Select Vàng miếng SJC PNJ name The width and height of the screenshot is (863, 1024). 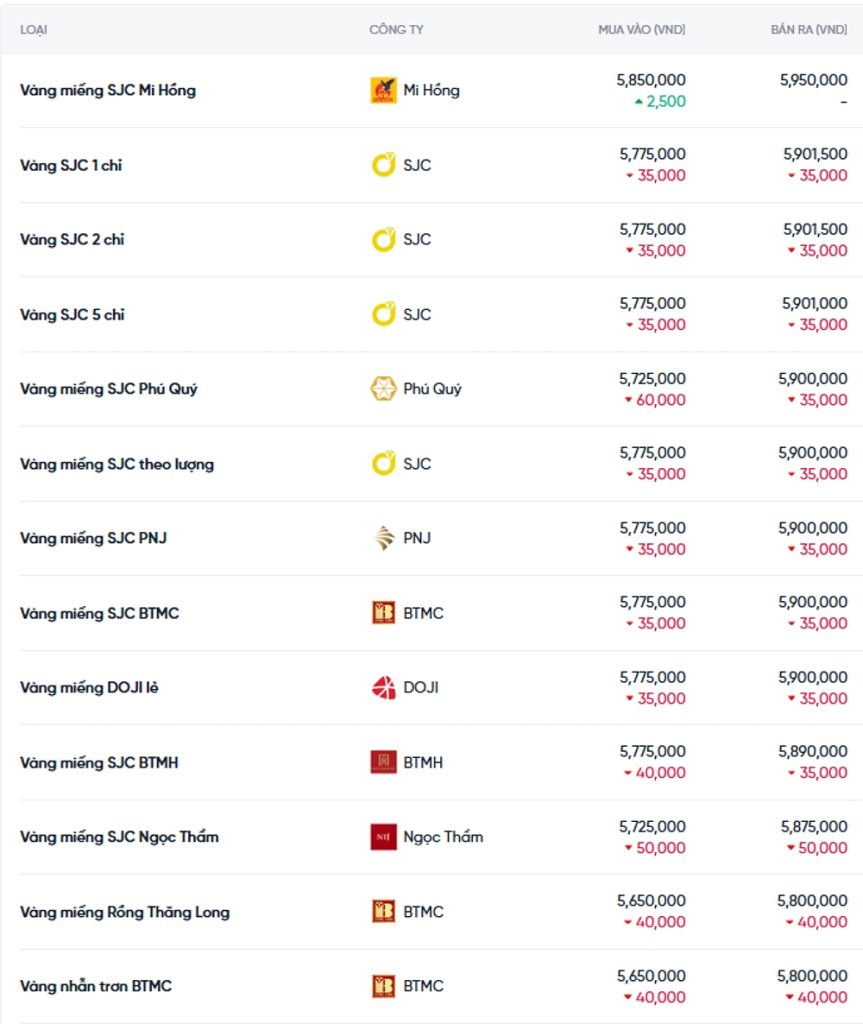click(93, 538)
